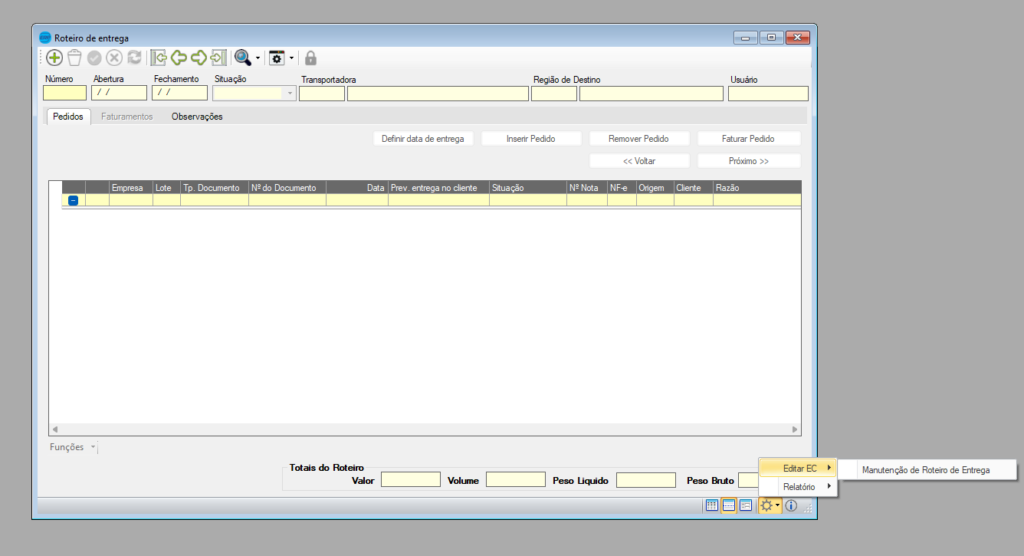1024x556 pixels.
Task: Click the refresh arrows icon
Action: click(135, 57)
